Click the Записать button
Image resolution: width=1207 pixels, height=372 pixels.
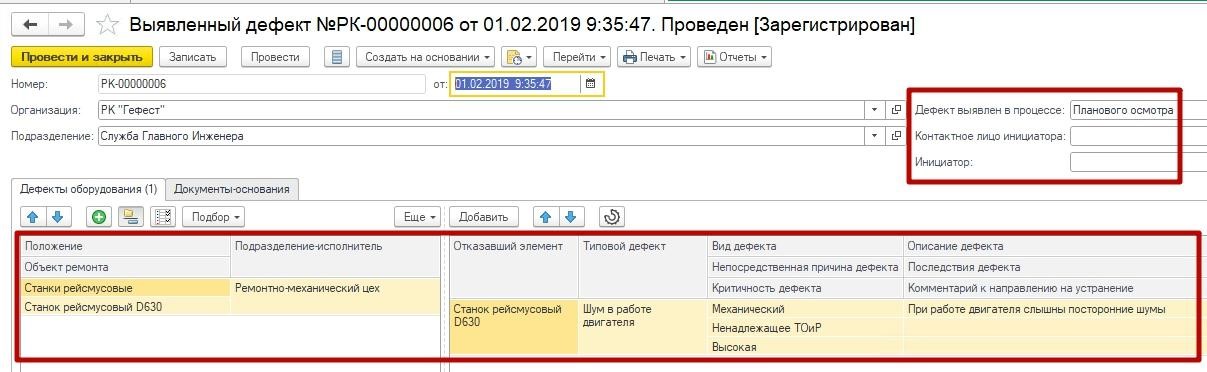coord(193,57)
